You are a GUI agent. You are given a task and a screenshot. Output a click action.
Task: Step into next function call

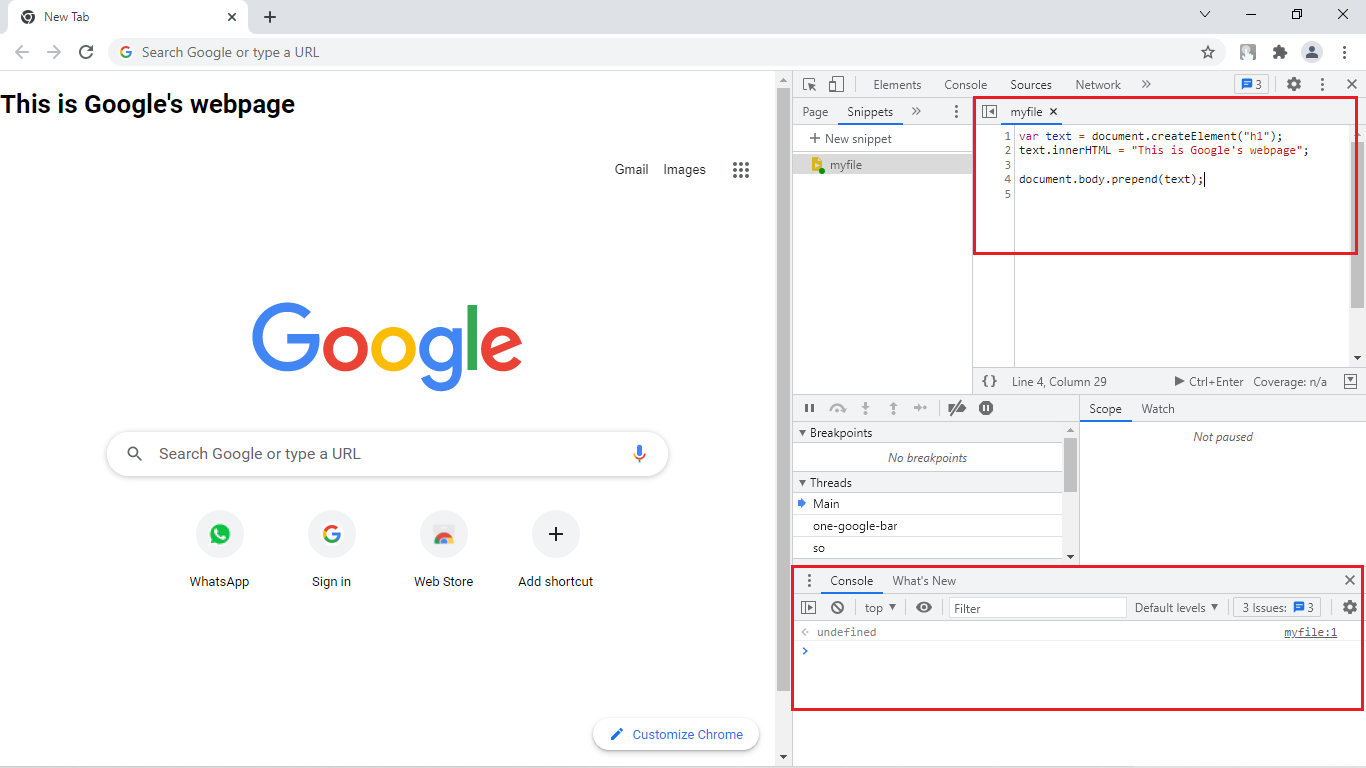coord(866,408)
